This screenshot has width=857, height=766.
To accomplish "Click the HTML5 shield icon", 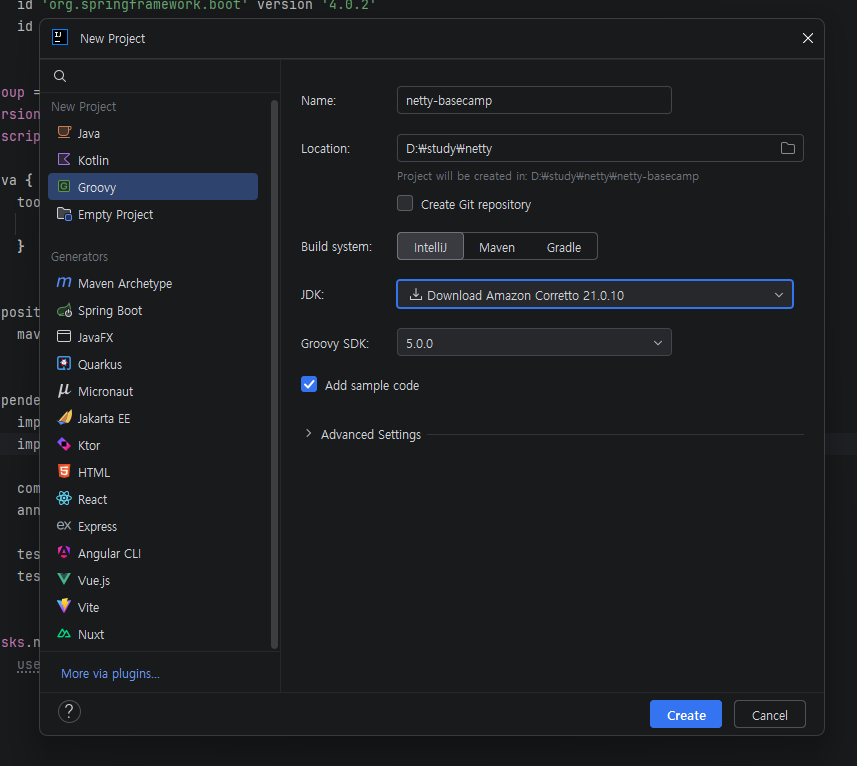I will (x=64, y=471).
